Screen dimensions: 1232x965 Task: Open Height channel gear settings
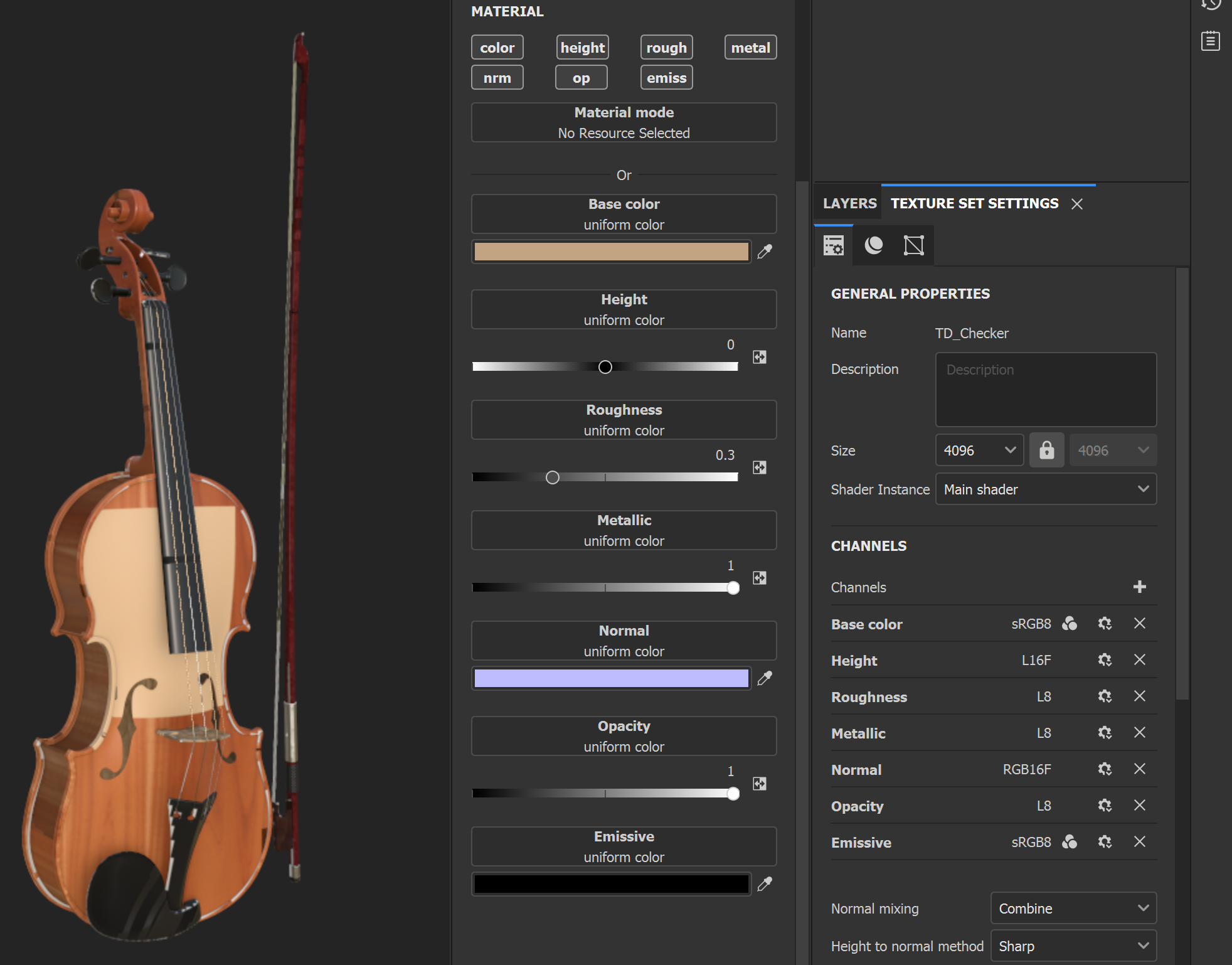1105,660
